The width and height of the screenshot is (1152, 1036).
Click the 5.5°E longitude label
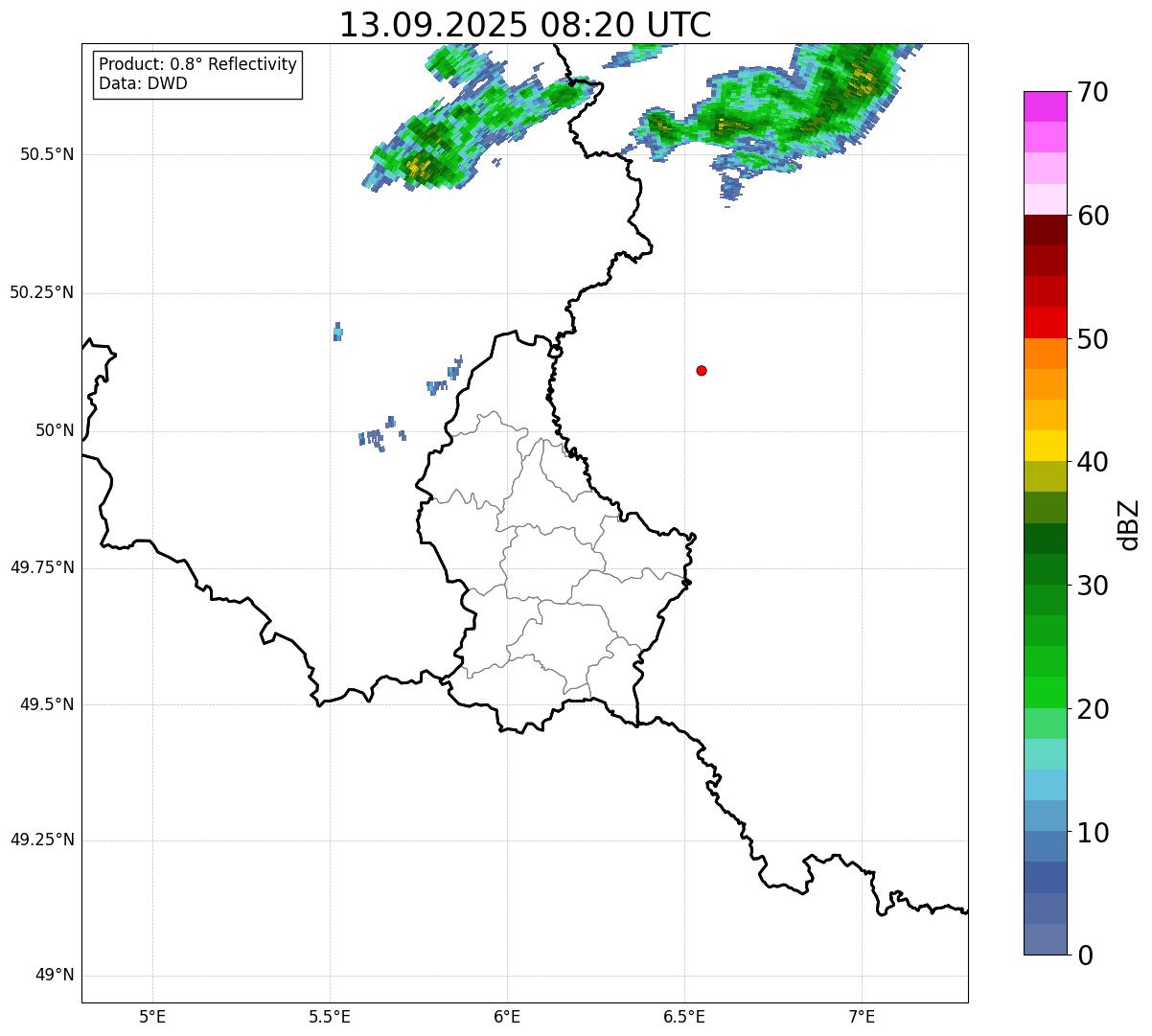coord(330,1016)
